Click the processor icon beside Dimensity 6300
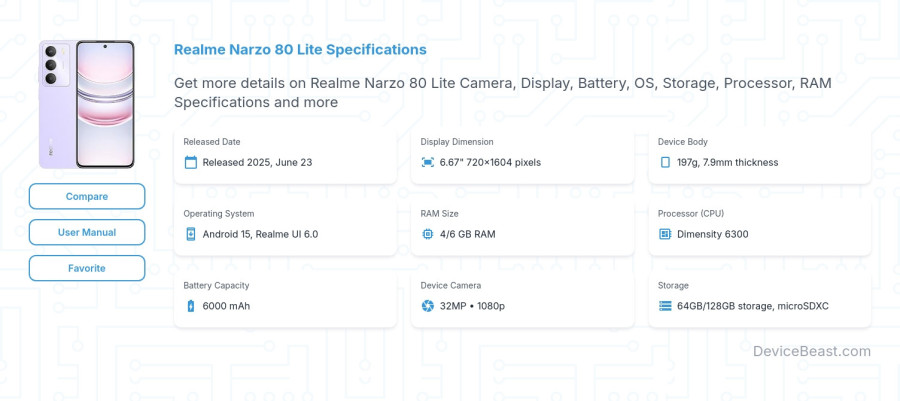This screenshot has height=401, width=900. (x=665, y=234)
